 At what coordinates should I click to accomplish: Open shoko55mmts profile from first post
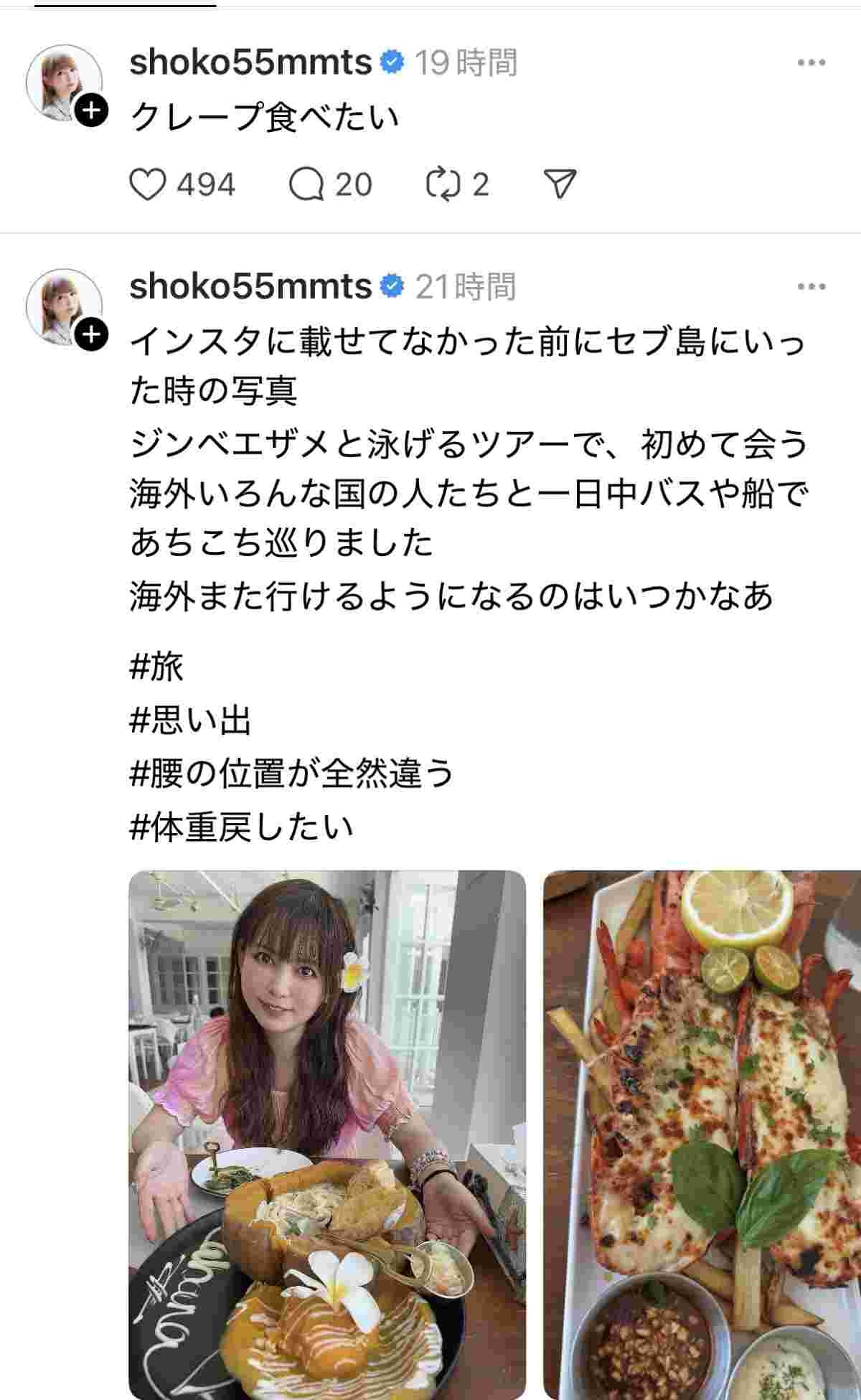tap(250, 63)
